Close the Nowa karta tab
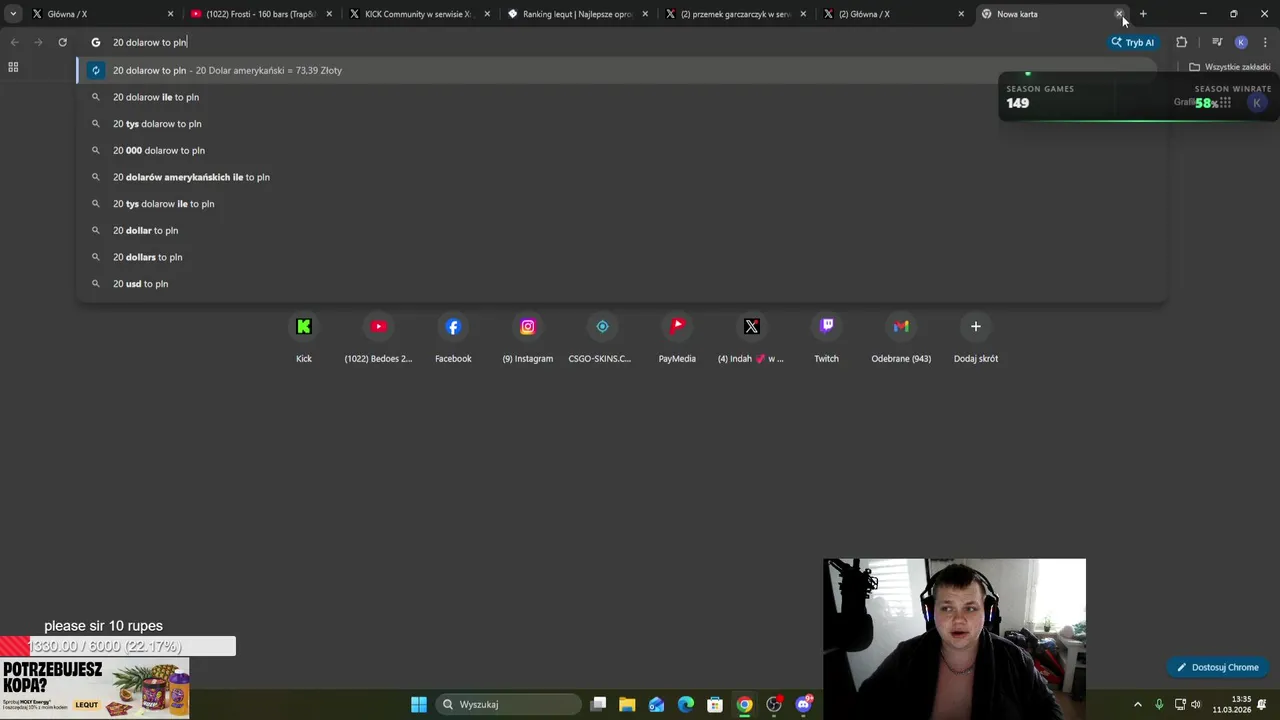1280x720 pixels. pyautogui.click(x=1119, y=14)
